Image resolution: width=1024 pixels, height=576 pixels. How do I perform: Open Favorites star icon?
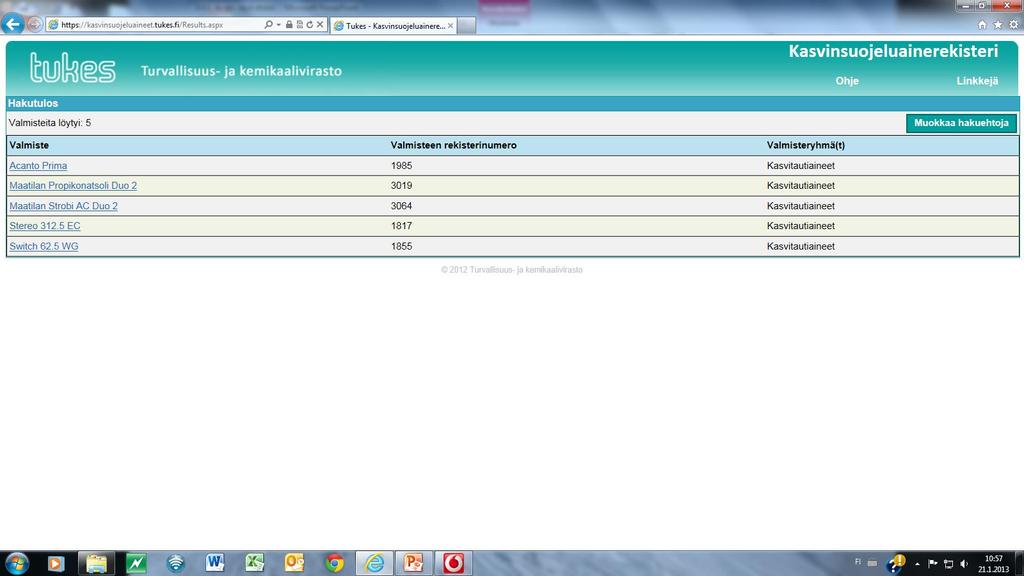tap(998, 24)
